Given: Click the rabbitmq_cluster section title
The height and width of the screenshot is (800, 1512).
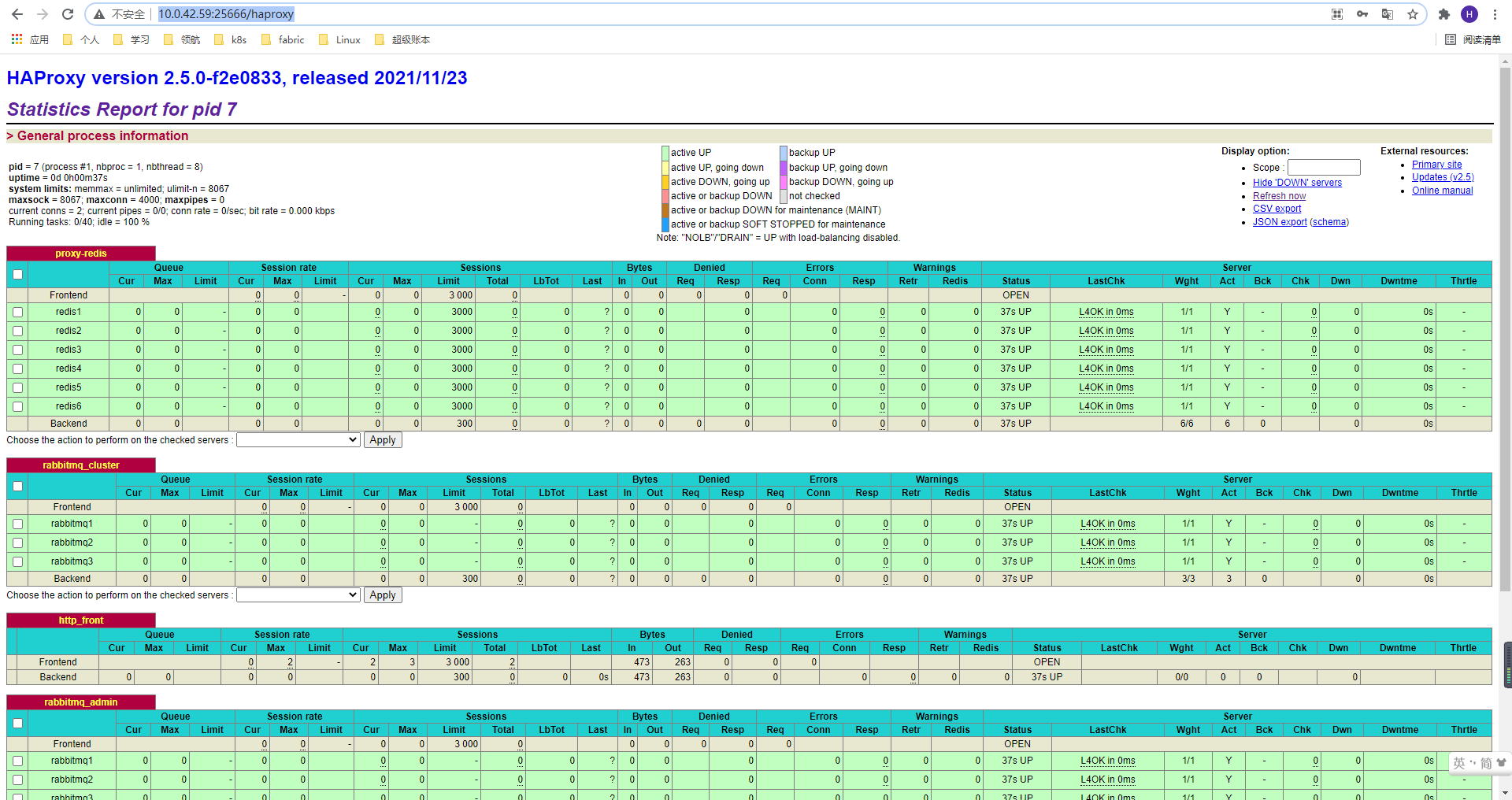Looking at the screenshot, I should point(81,465).
